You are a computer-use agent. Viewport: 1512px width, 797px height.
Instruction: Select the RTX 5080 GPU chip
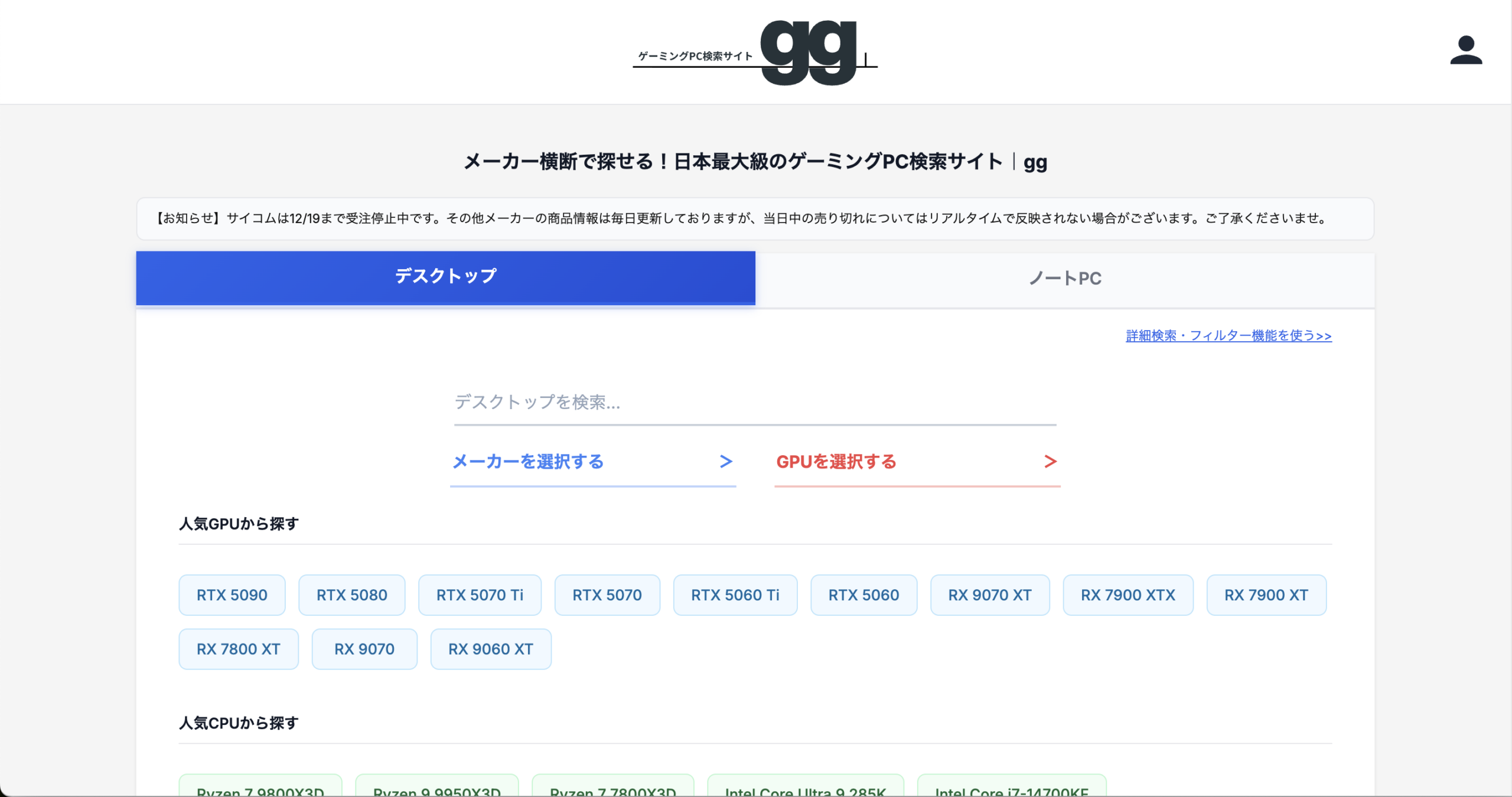point(351,595)
